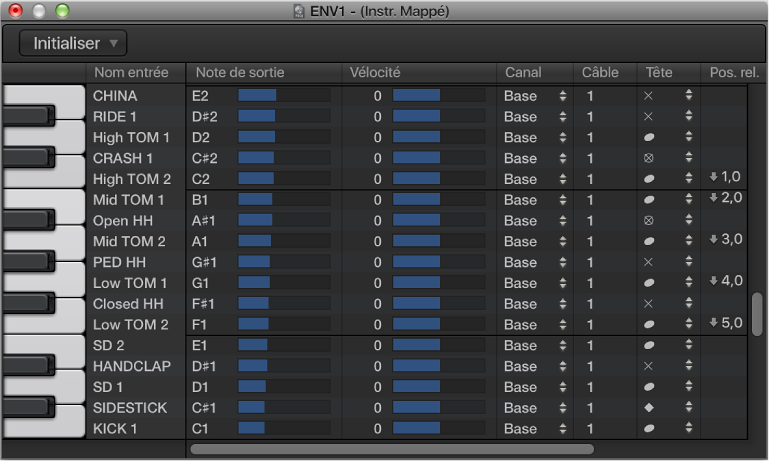Click the diamond notehead icon for SIDESTICK
The height and width of the screenshot is (462, 770).
[x=649, y=408]
